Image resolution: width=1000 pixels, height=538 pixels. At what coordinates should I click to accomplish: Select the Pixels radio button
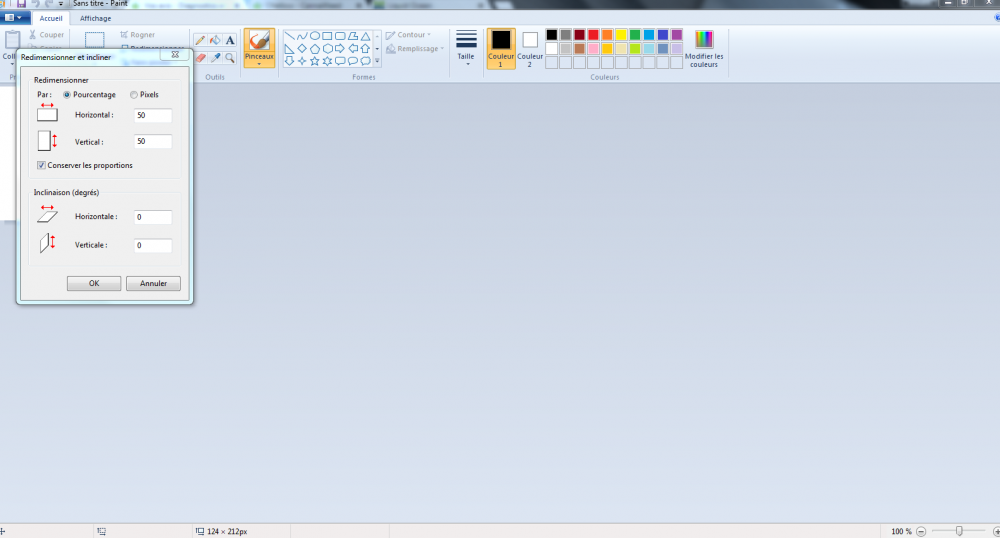(134, 95)
